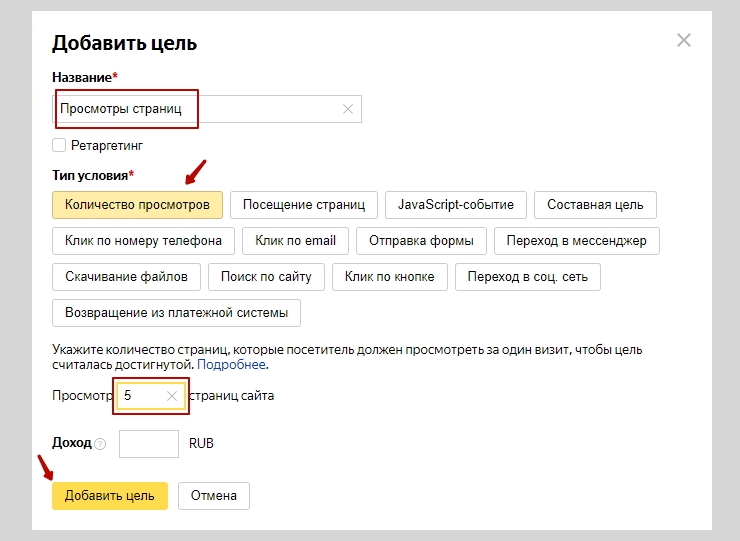Pick Составная цель condition type
Viewport: 740px width, 541px height.
tap(595, 205)
